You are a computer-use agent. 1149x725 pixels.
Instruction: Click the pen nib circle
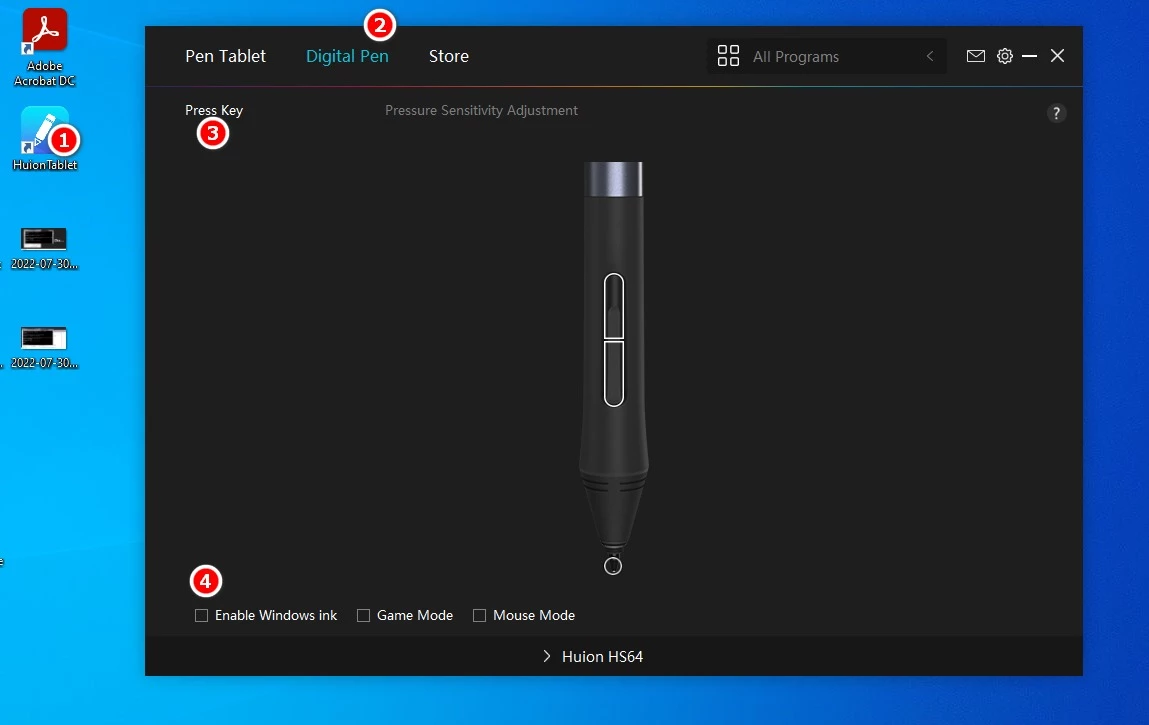[613, 566]
